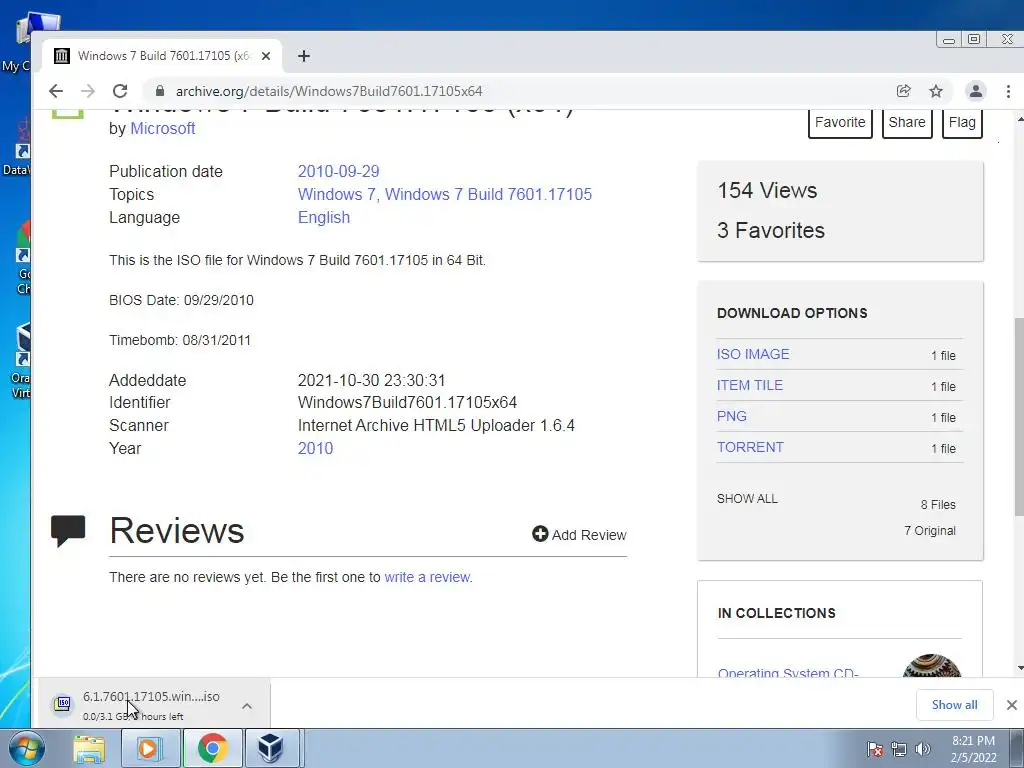Bookmark this page with the star icon

tap(936, 91)
